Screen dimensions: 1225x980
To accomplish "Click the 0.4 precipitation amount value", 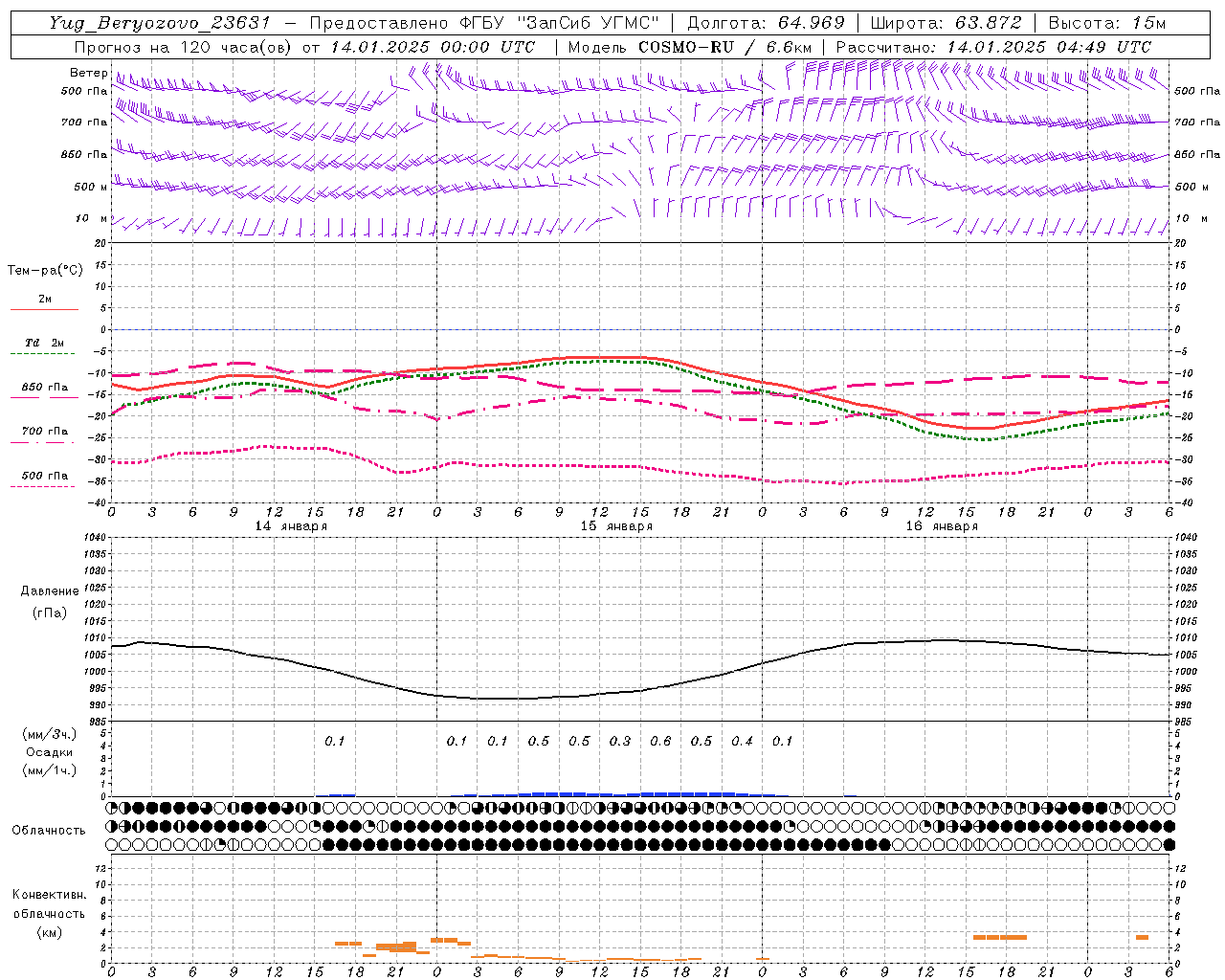I will tap(742, 741).
